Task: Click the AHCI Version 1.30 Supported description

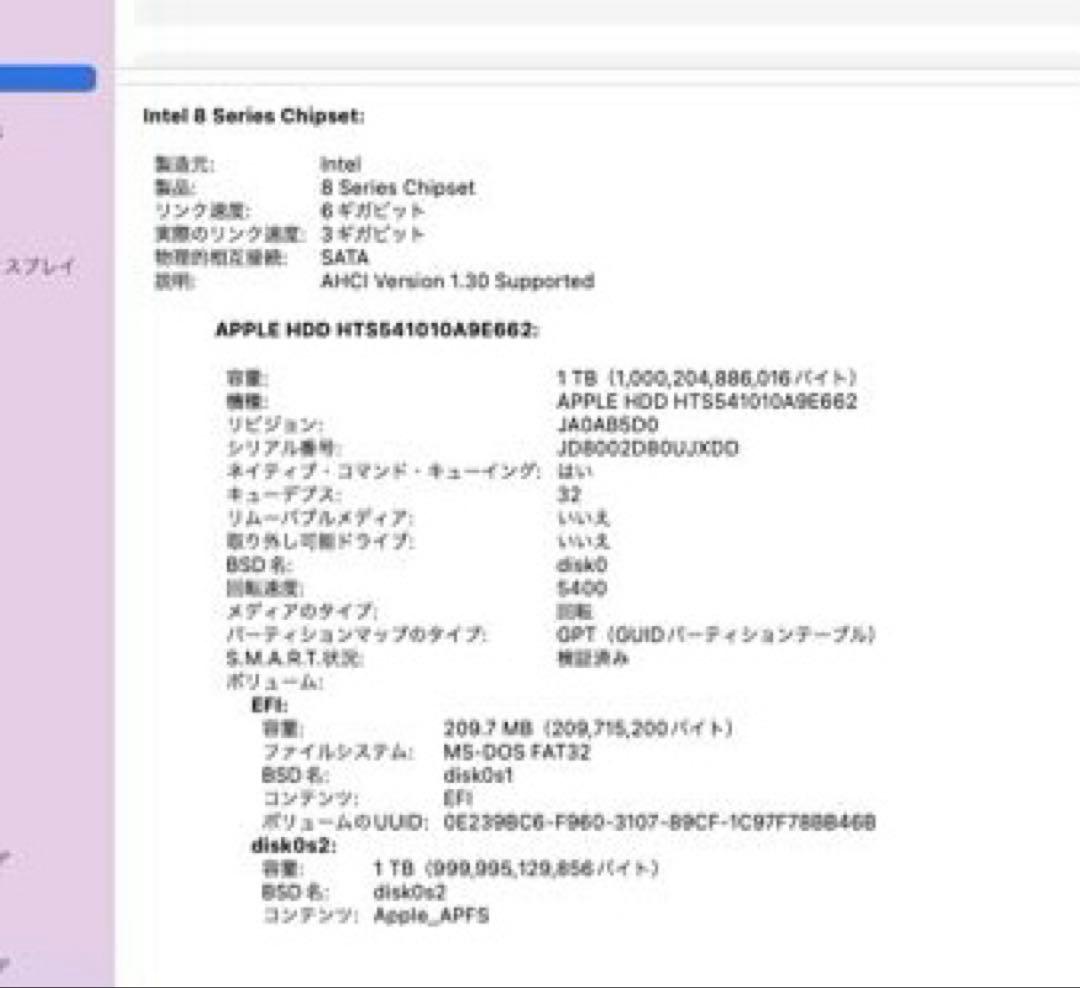Action: 458,281
